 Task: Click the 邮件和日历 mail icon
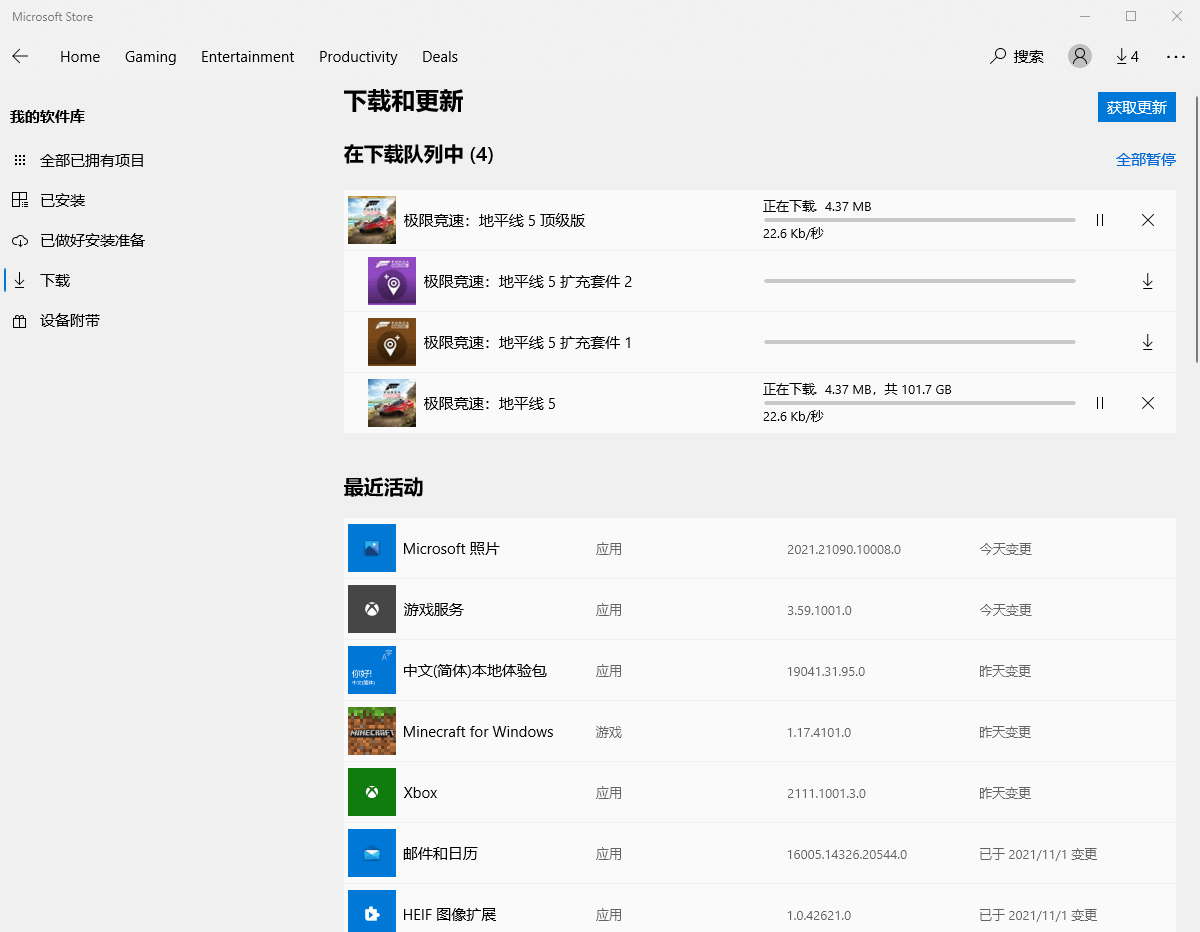point(372,853)
